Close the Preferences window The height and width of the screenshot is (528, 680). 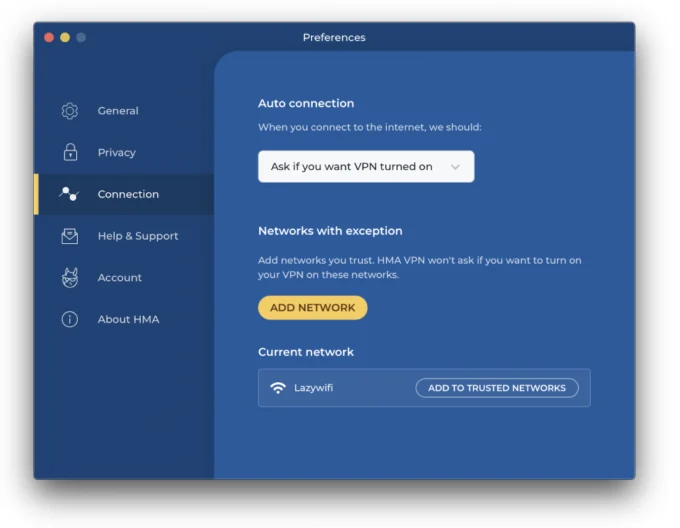[x=49, y=37]
